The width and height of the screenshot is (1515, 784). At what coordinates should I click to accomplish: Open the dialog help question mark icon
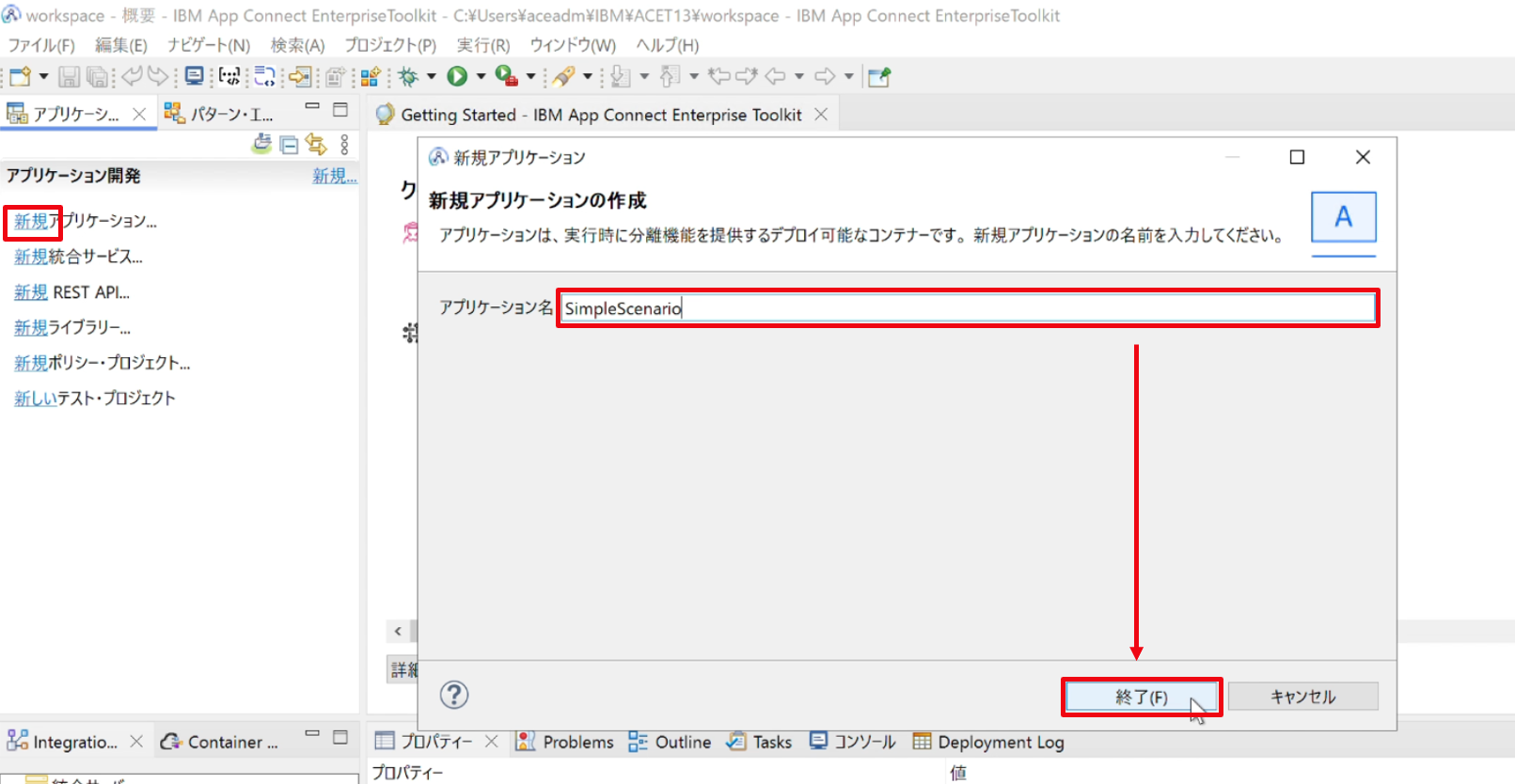(x=454, y=695)
